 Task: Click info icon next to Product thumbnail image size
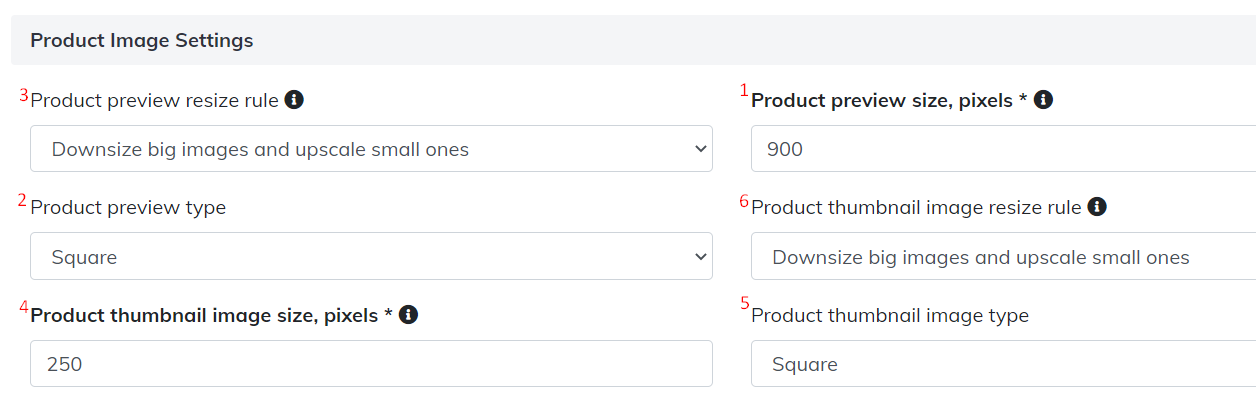(x=408, y=315)
